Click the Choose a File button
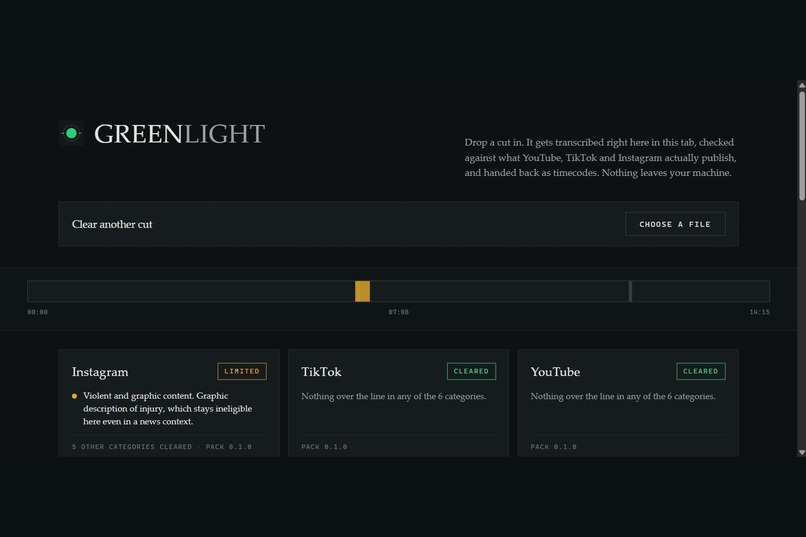 click(675, 224)
